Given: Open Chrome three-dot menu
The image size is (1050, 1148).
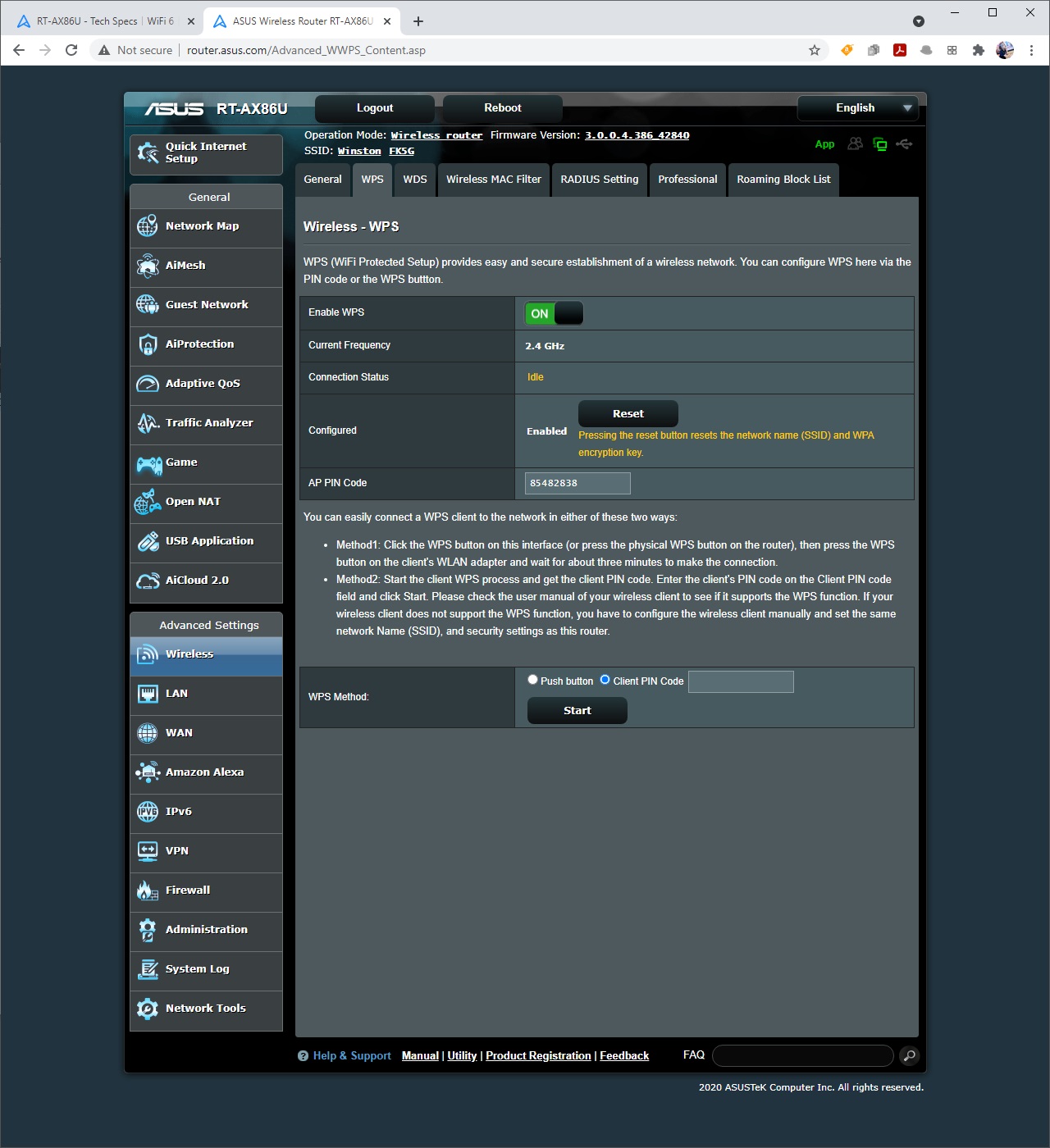Looking at the screenshot, I should click(1031, 50).
